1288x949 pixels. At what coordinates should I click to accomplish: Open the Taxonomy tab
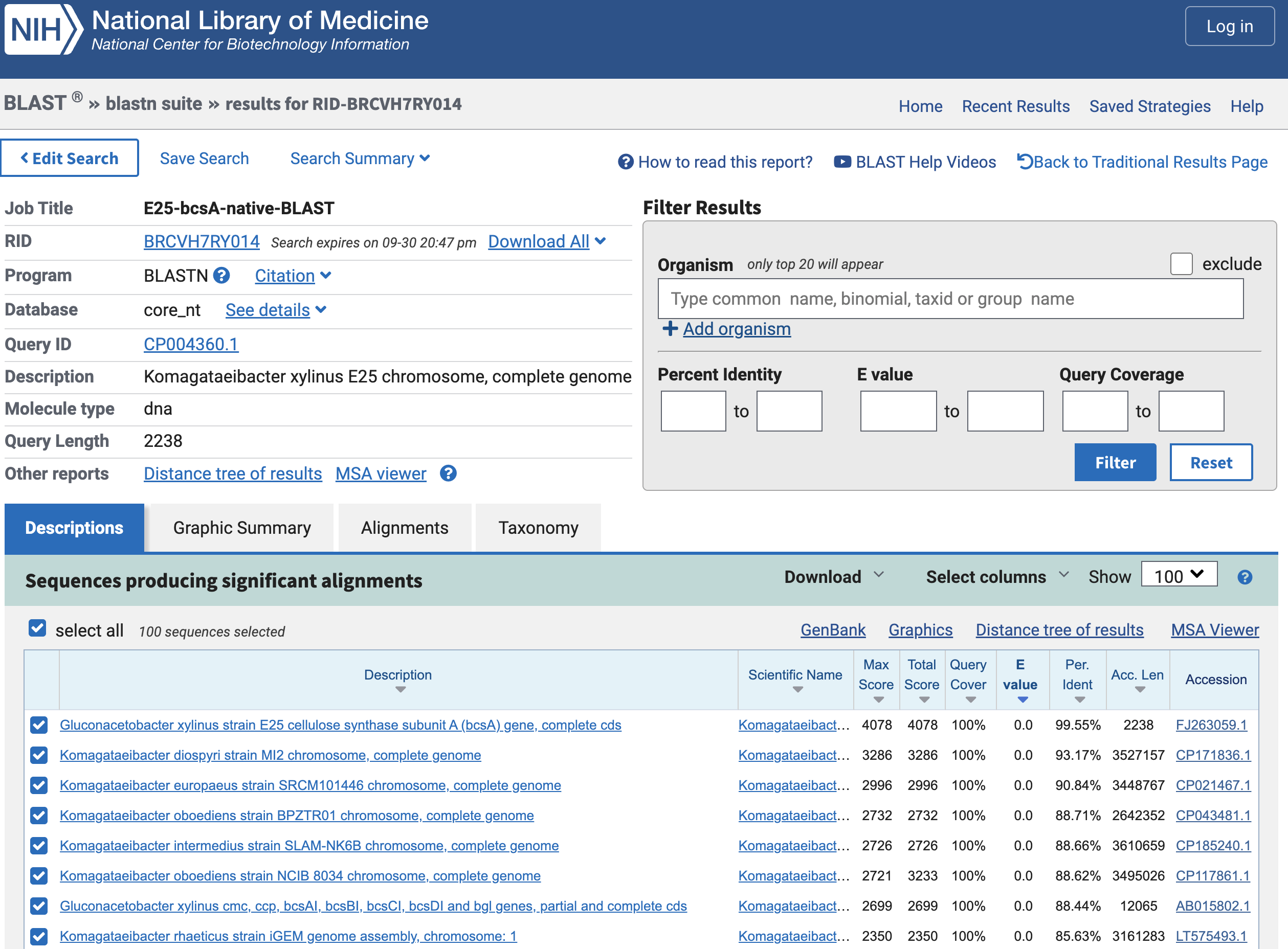coord(538,527)
